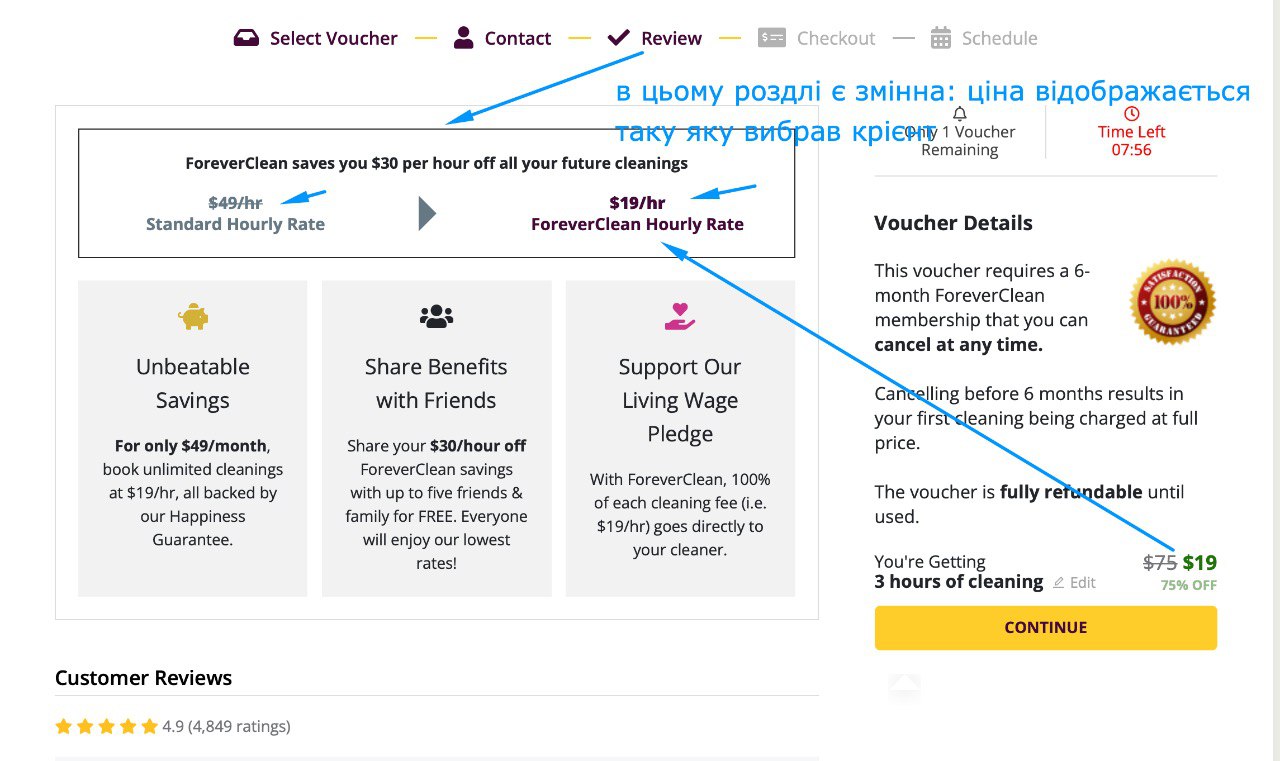This screenshot has width=1280, height=761.
Task: Click the pencil Edit link
Action: coord(1075,582)
